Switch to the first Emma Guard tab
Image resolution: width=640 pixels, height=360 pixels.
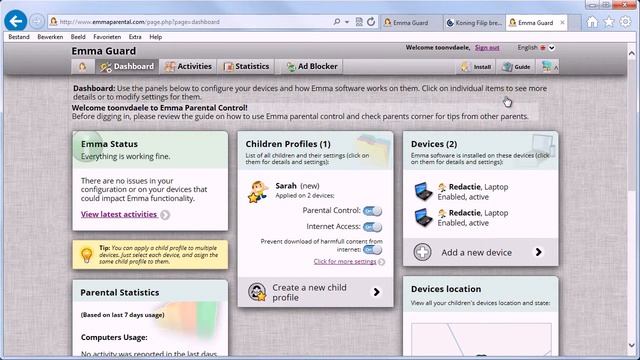pos(411,23)
